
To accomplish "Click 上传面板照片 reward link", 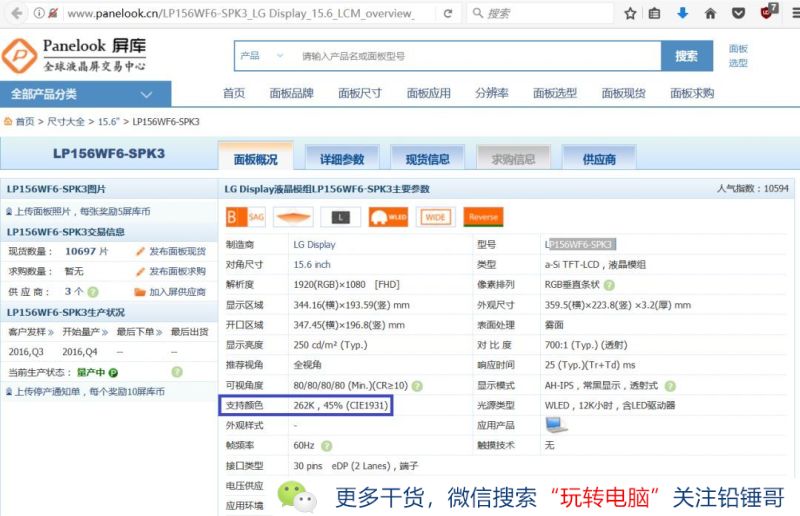I will [83, 211].
